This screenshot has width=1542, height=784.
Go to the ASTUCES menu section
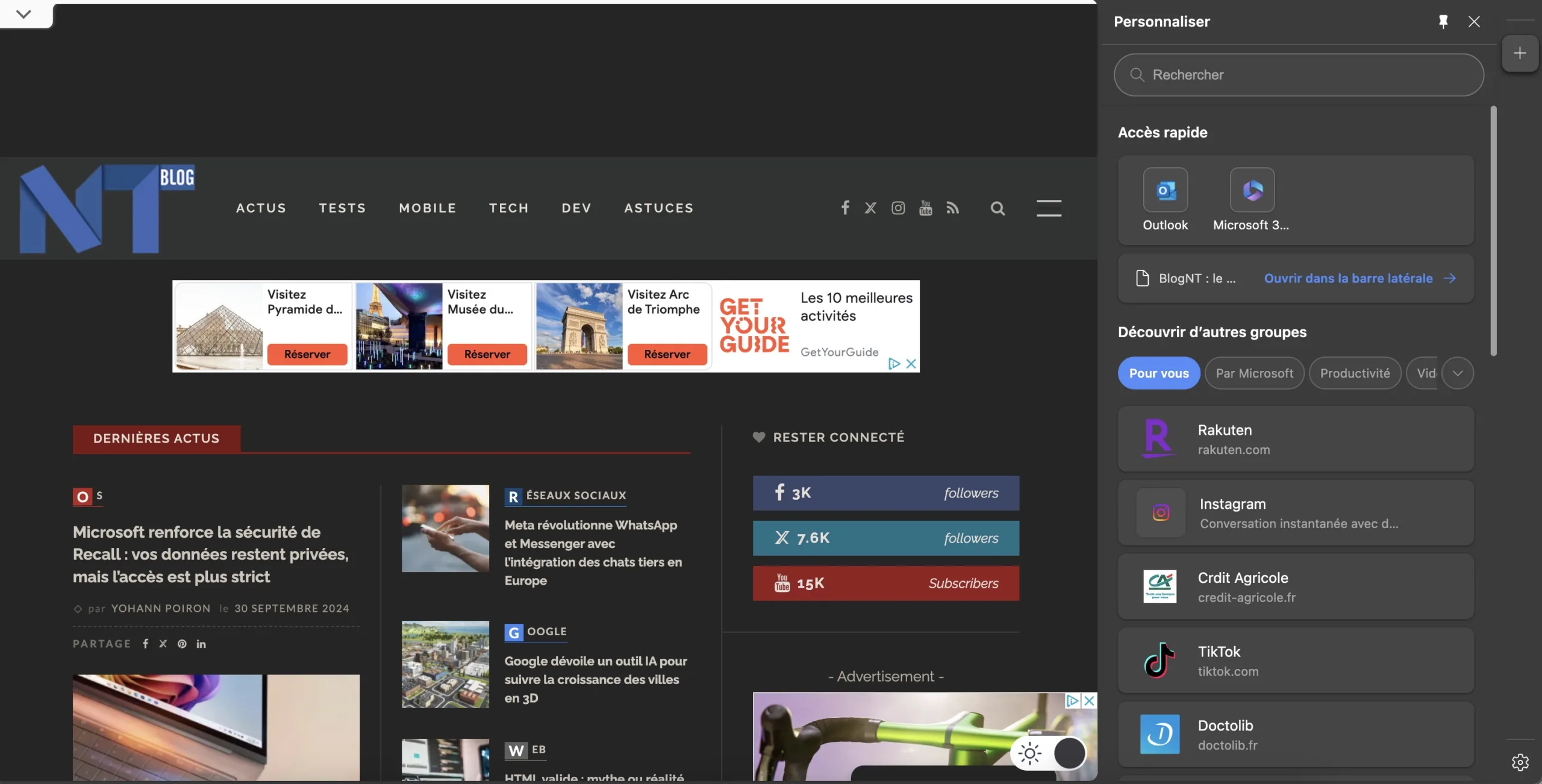pyautogui.click(x=658, y=208)
